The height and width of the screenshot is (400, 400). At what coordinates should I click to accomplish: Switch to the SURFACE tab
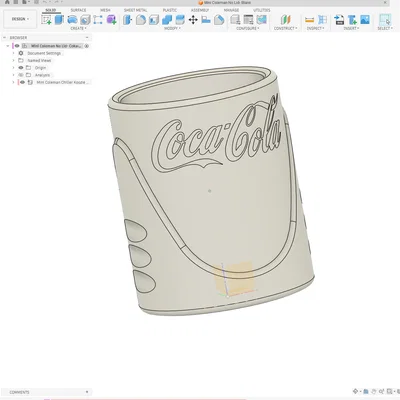click(x=78, y=10)
